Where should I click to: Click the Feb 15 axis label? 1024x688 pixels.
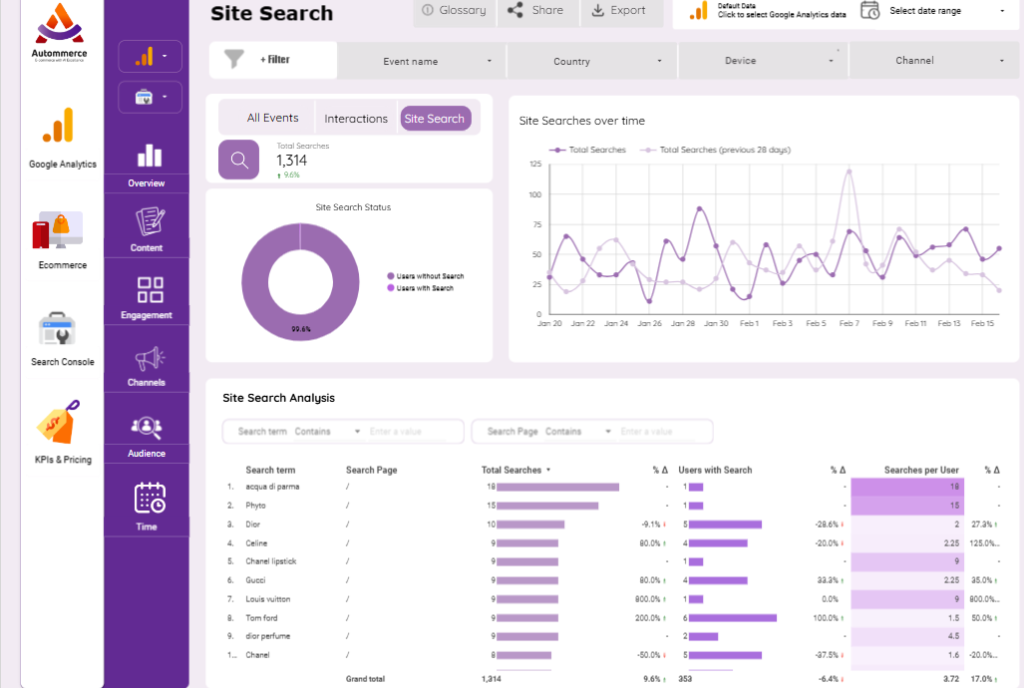click(x=982, y=323)
